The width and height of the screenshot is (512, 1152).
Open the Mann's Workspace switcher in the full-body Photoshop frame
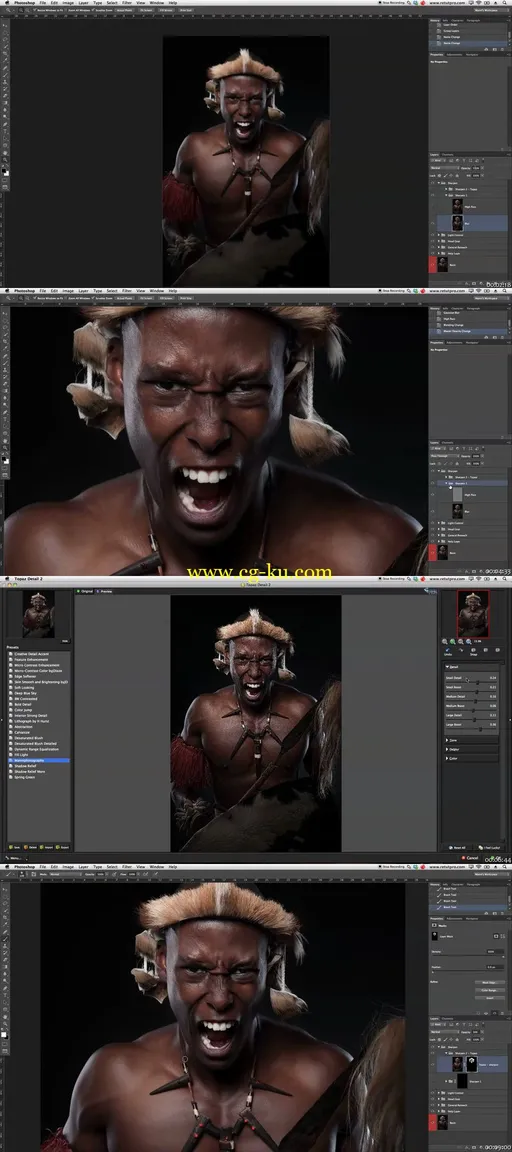[x=492, y=10]
